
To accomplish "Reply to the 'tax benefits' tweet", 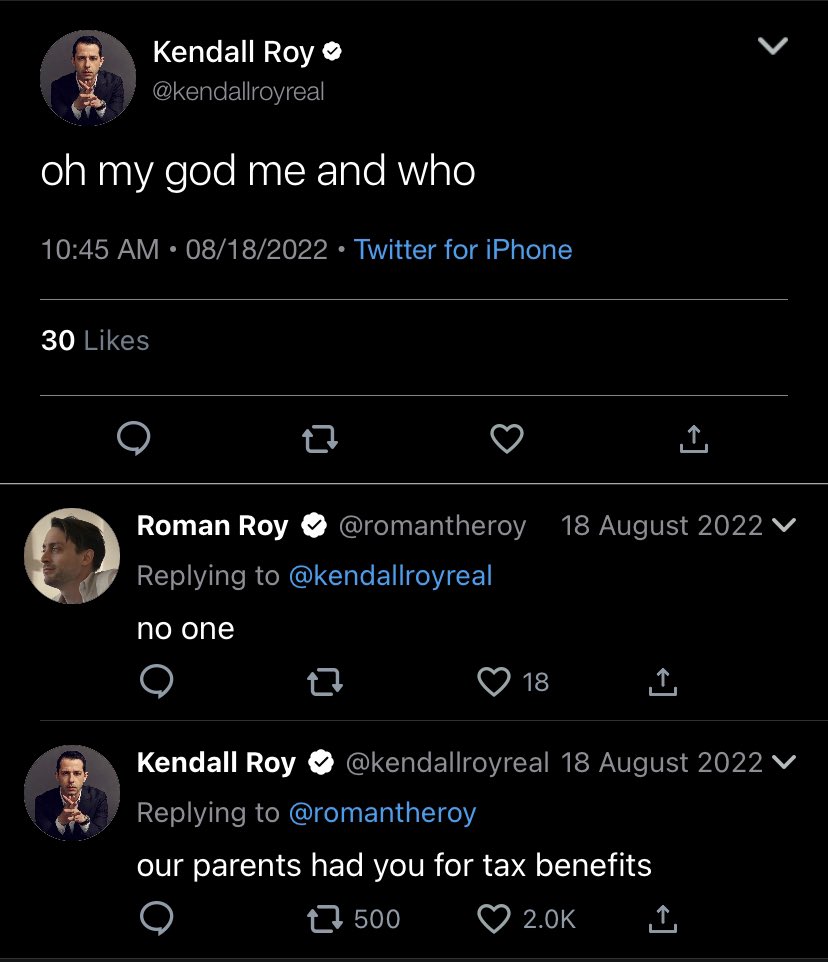I will (x=156, y=918).
